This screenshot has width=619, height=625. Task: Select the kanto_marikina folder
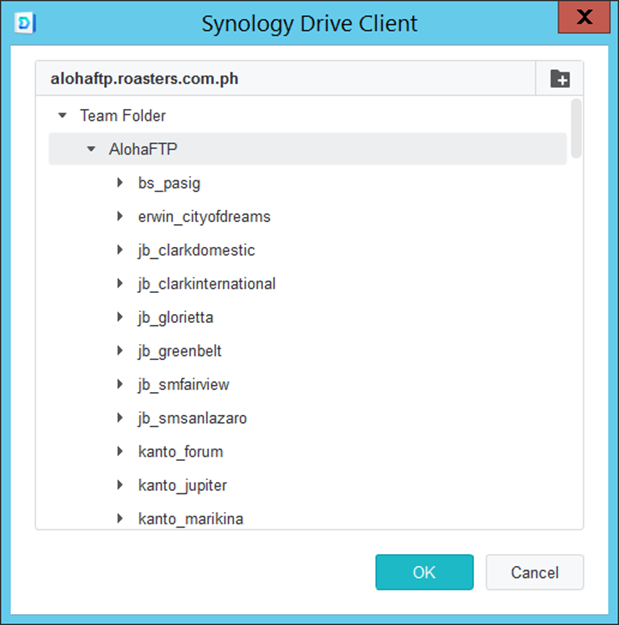click(191, 519)
